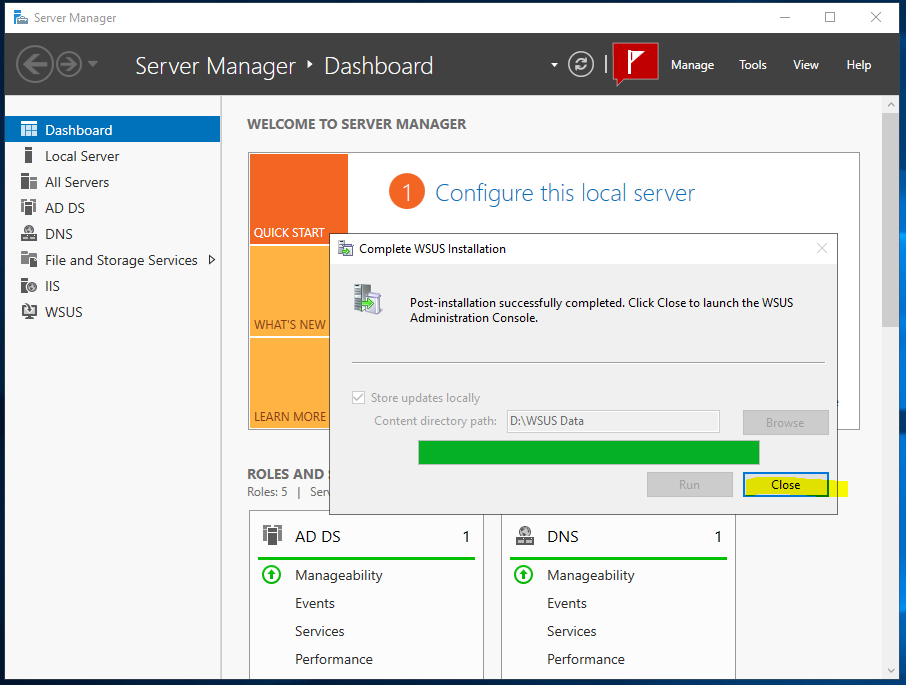
Task: Close the Complete WSUS Installation dialog with X
Action: [x=822, y=248]
